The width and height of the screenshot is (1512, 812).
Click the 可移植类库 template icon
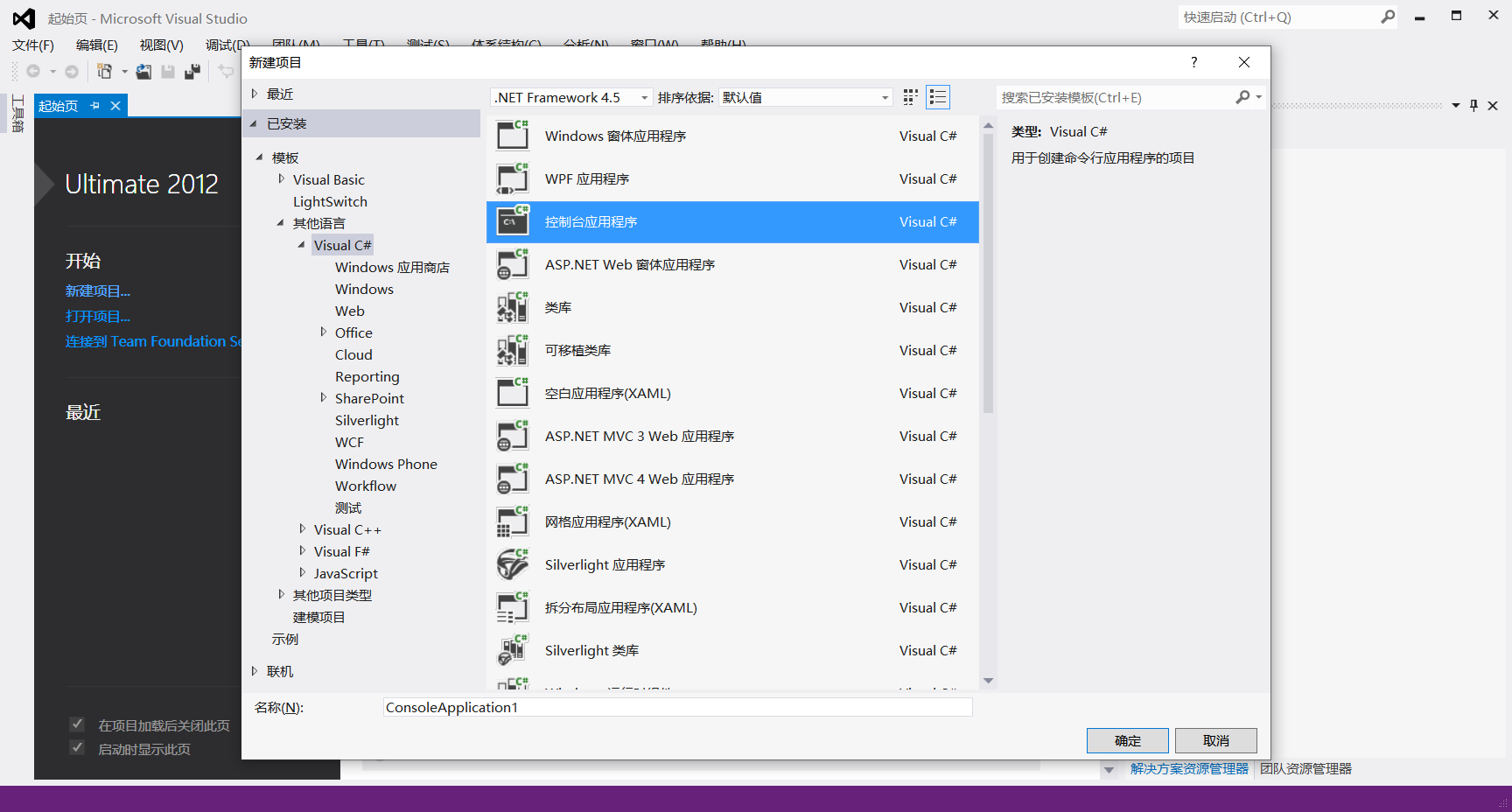point(513,350)
